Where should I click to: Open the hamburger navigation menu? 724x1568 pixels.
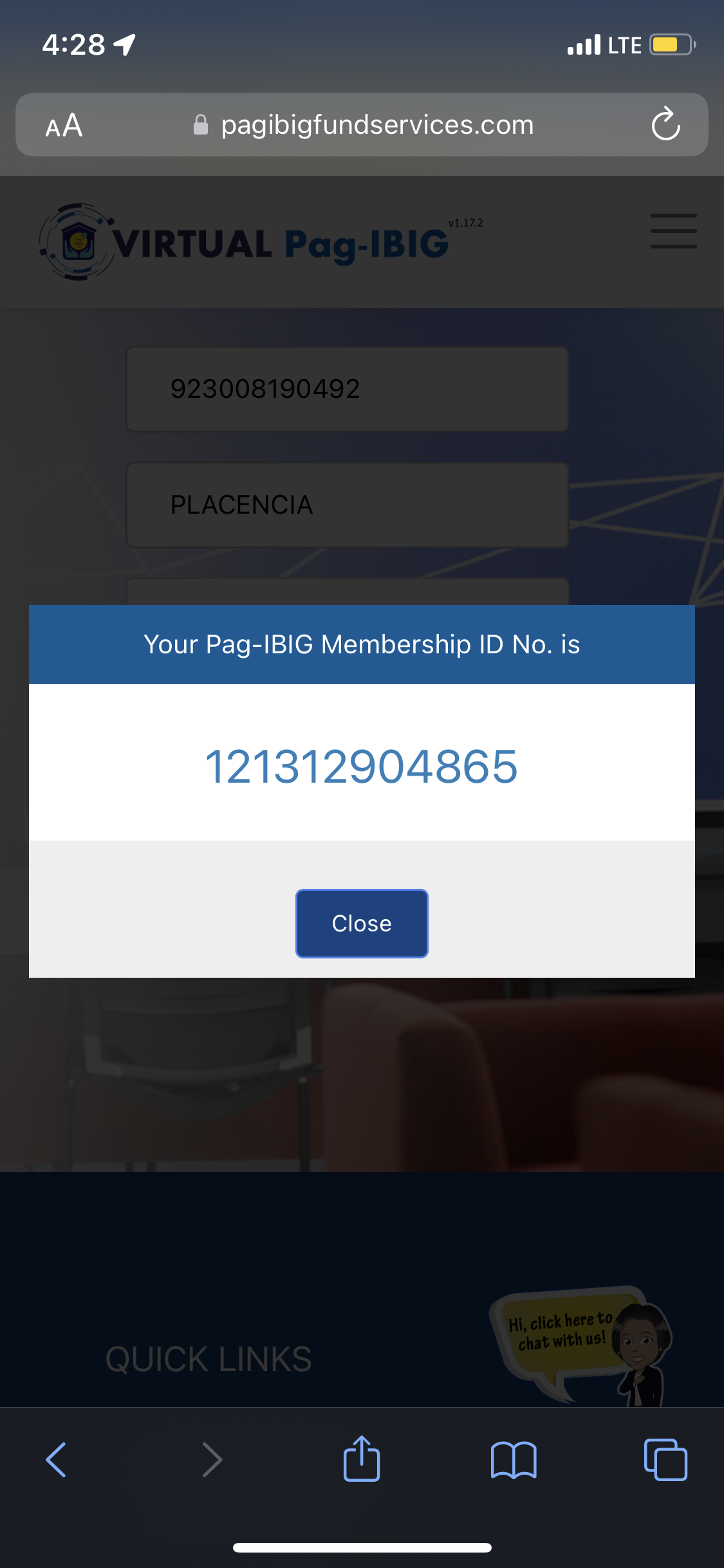click(673, 231)
